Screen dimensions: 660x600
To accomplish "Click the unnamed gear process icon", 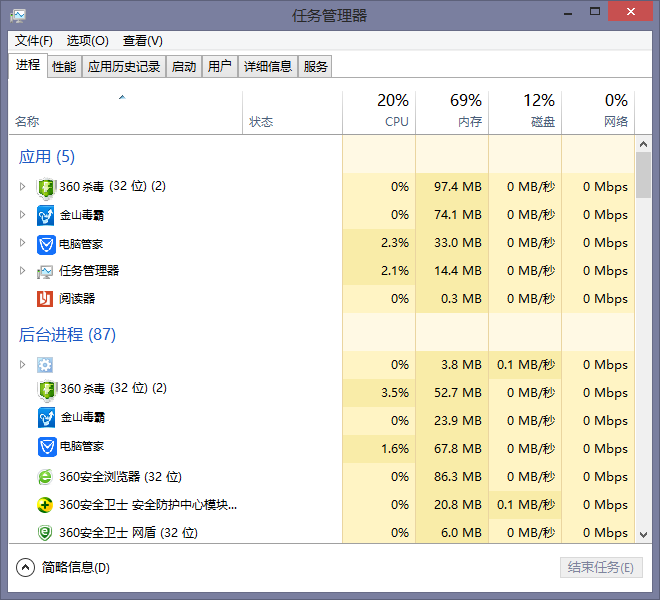I will (x=45, y=365).
